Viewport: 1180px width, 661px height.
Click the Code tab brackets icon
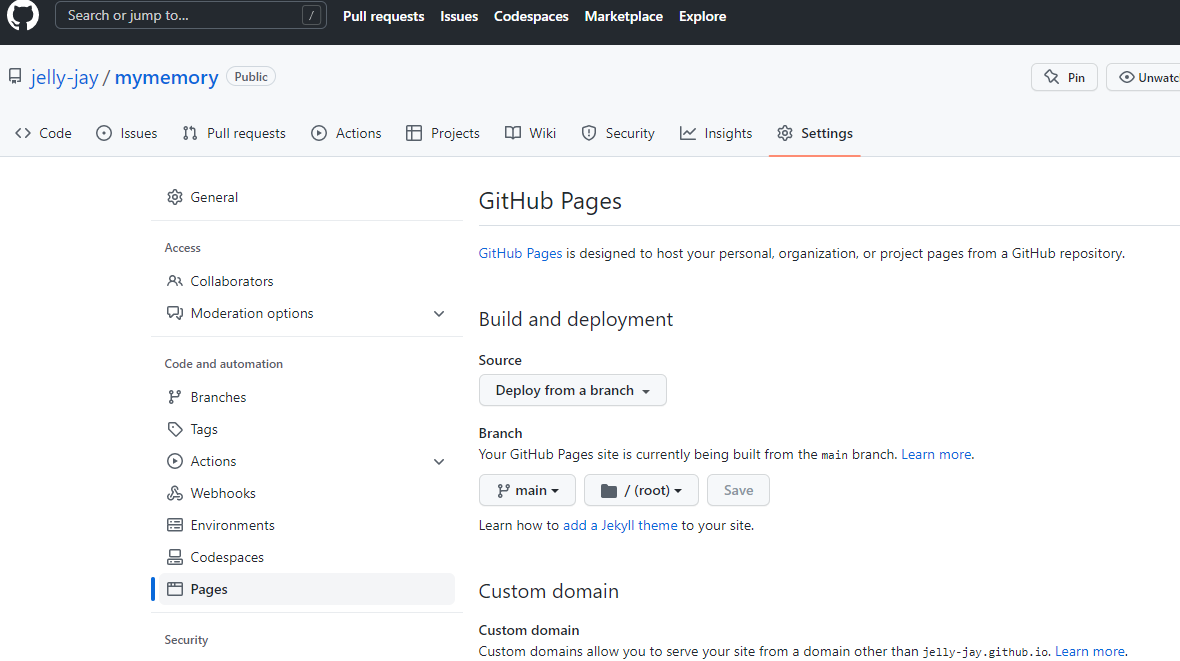coord(23,133)
